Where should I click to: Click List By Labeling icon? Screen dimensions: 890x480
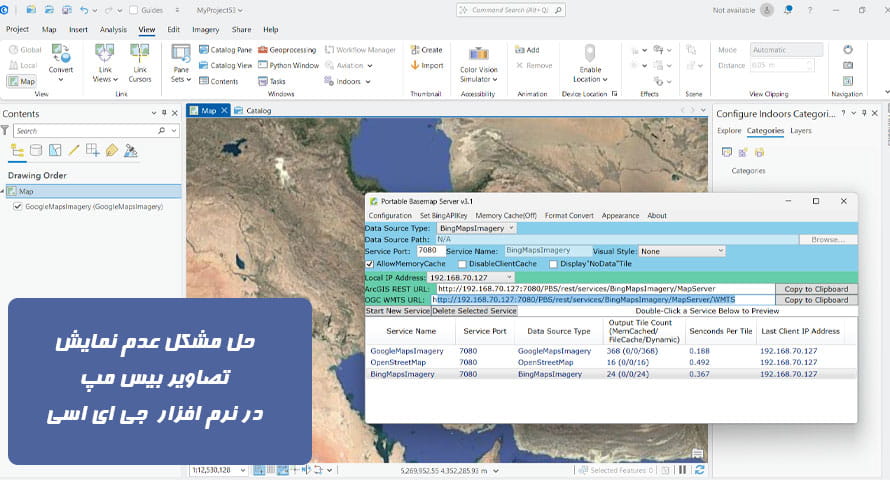(x=112, y=150)
